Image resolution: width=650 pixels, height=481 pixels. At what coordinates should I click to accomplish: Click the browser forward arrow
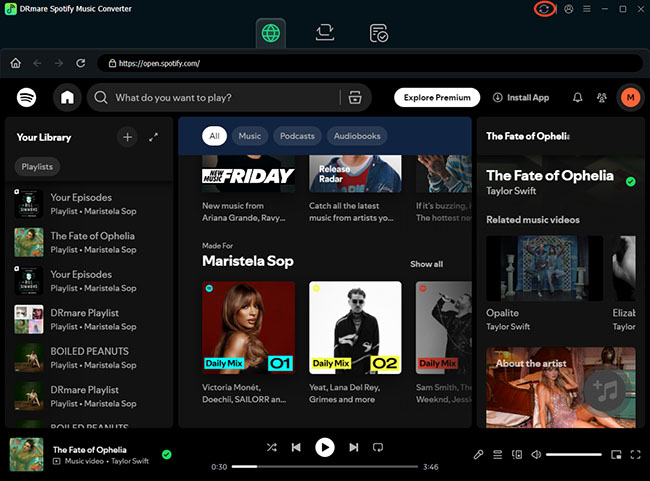point(59,63)
